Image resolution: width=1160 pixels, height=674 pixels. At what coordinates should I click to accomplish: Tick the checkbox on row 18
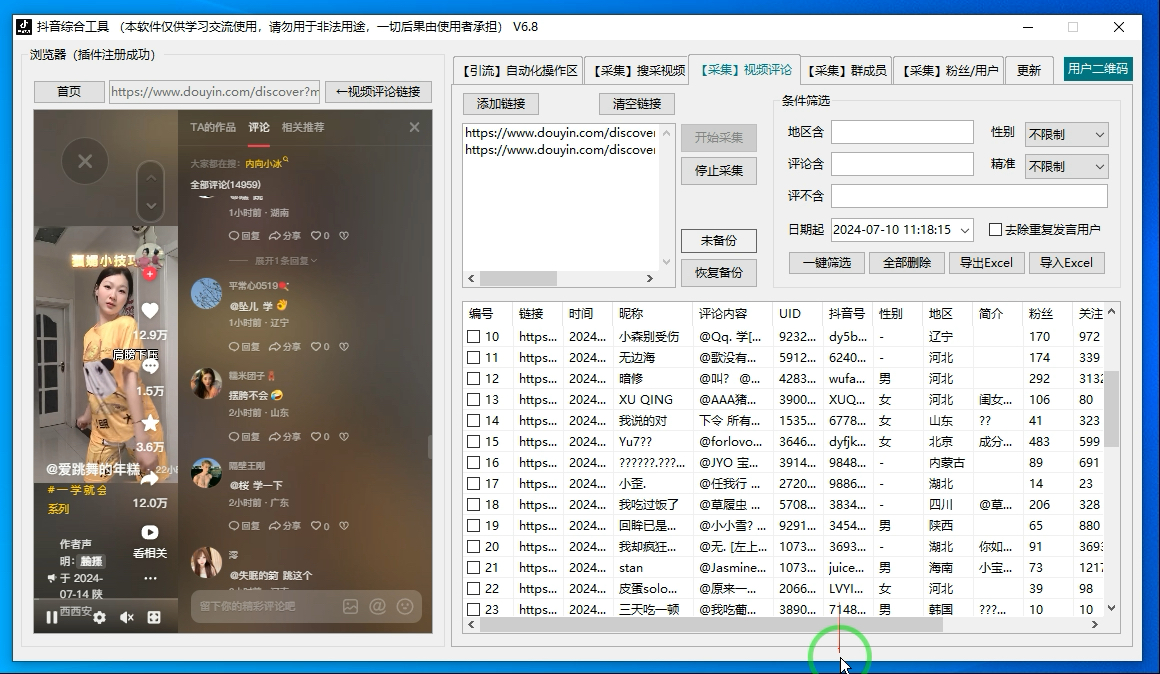click(473, 505)
